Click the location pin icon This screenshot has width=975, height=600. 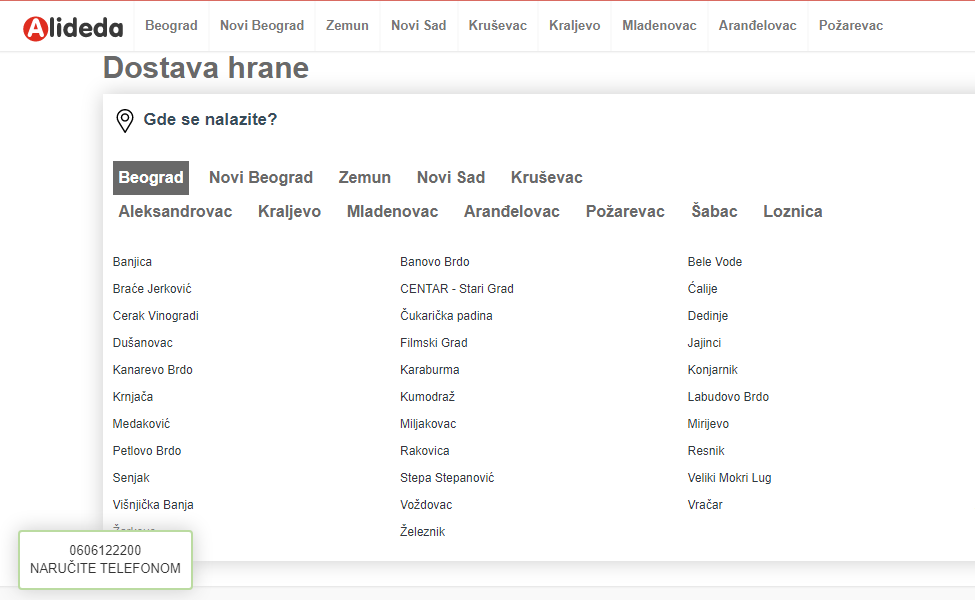point(125,121)
